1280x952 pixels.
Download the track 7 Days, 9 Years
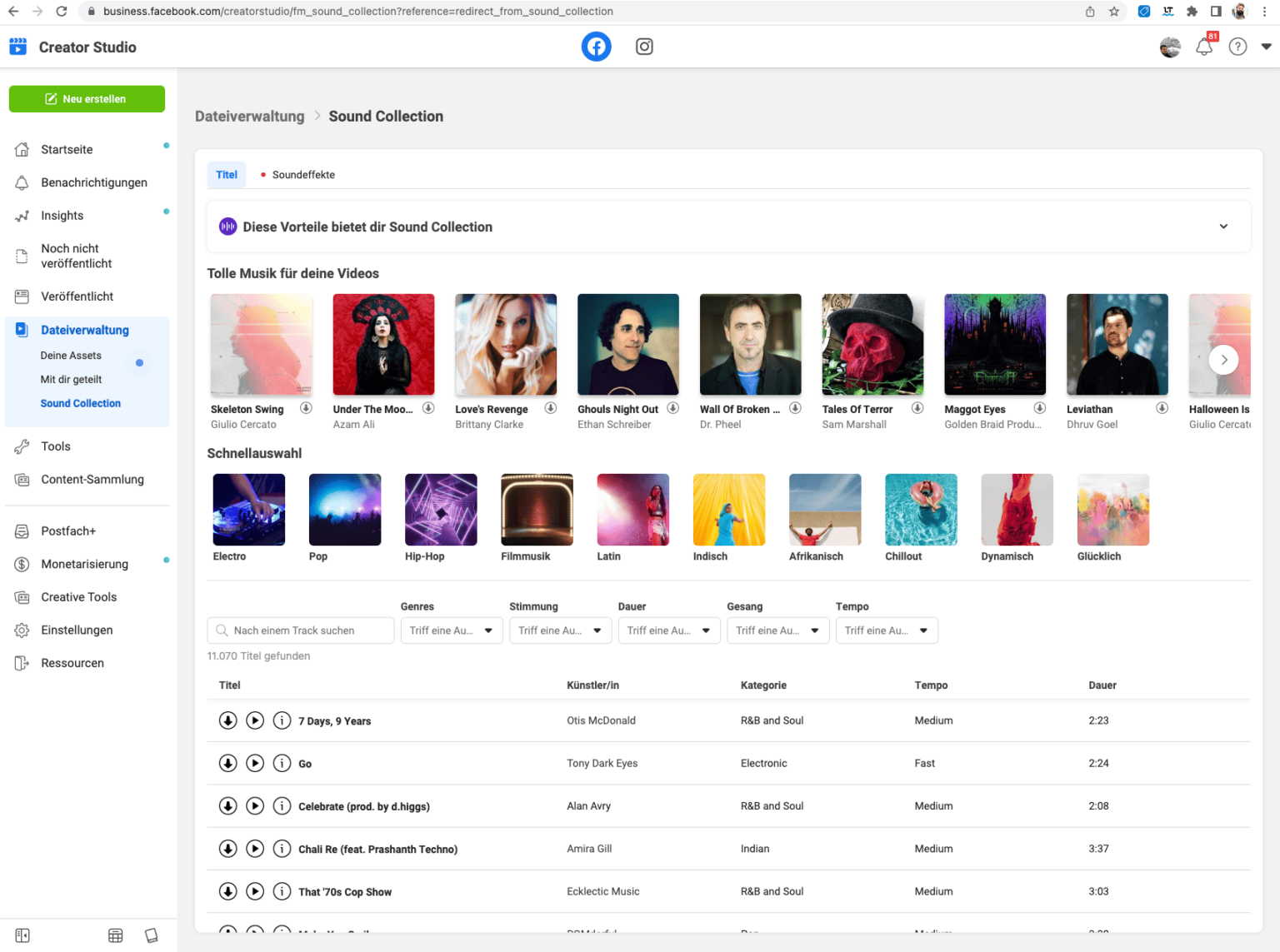tap(227, 720)
